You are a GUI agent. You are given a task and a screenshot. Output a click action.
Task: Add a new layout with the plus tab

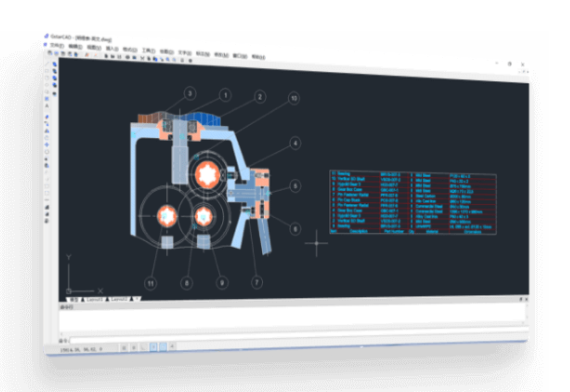[x=137, y=299]
